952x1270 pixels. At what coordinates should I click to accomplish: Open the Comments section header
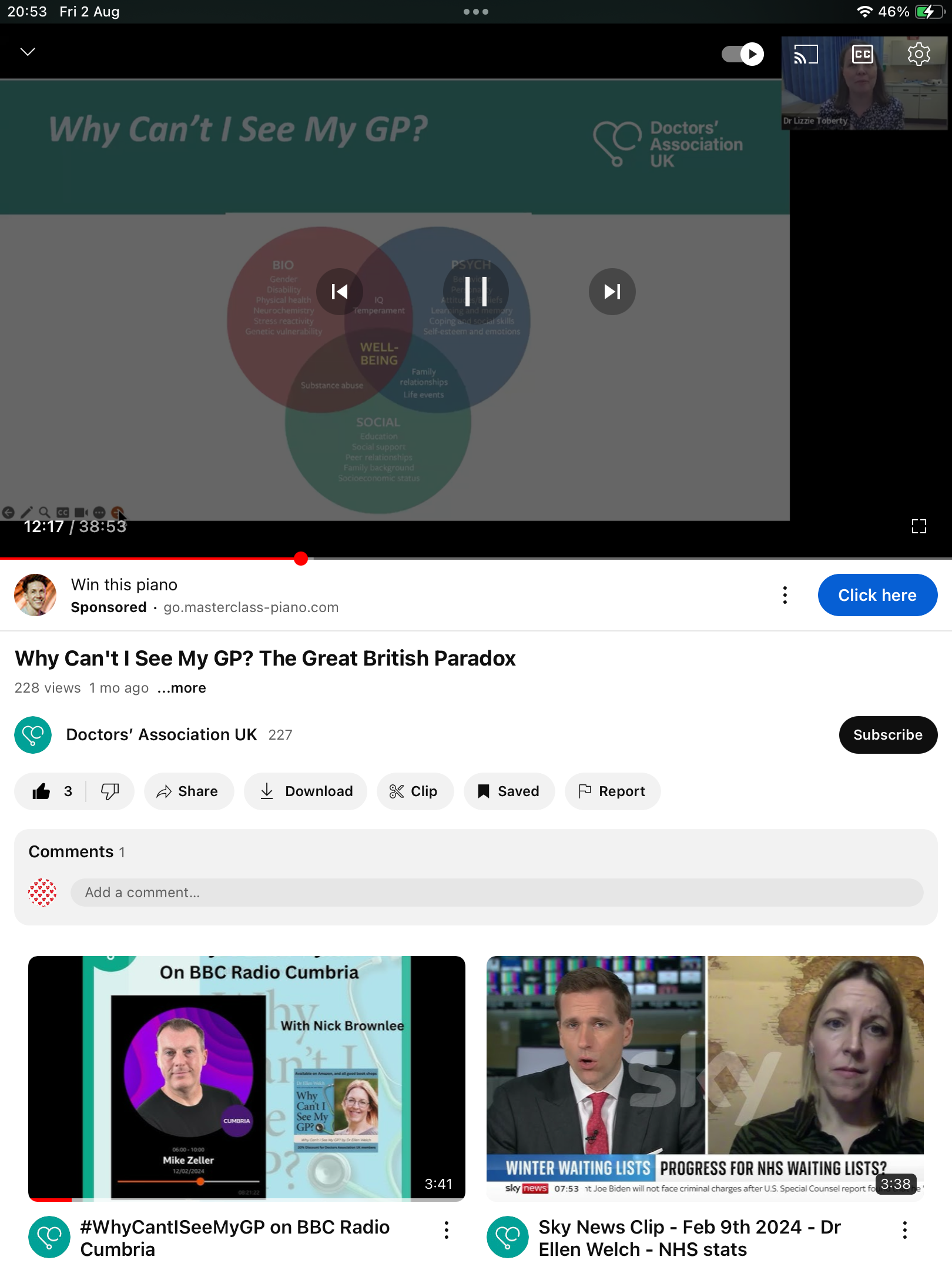point(77,851)
